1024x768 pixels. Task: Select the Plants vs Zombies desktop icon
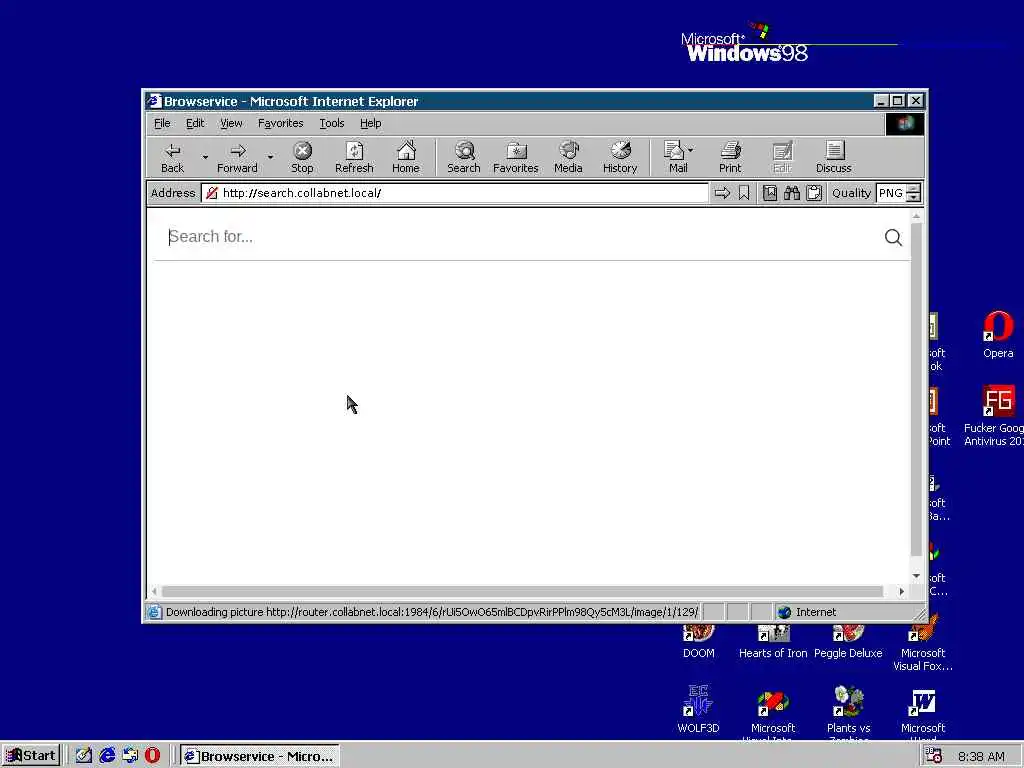tap(848, 713)
